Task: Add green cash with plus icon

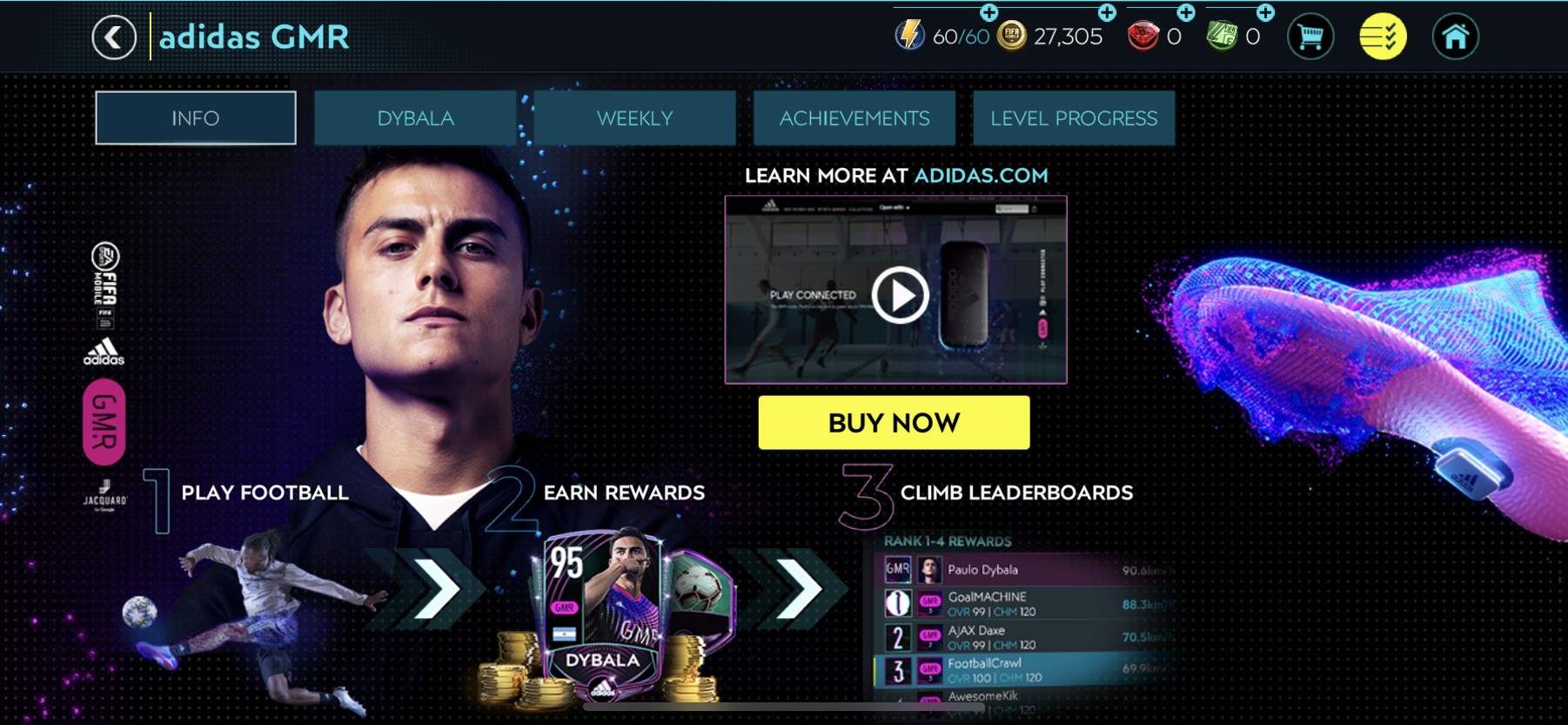Action: click(x=1265, y=12)
